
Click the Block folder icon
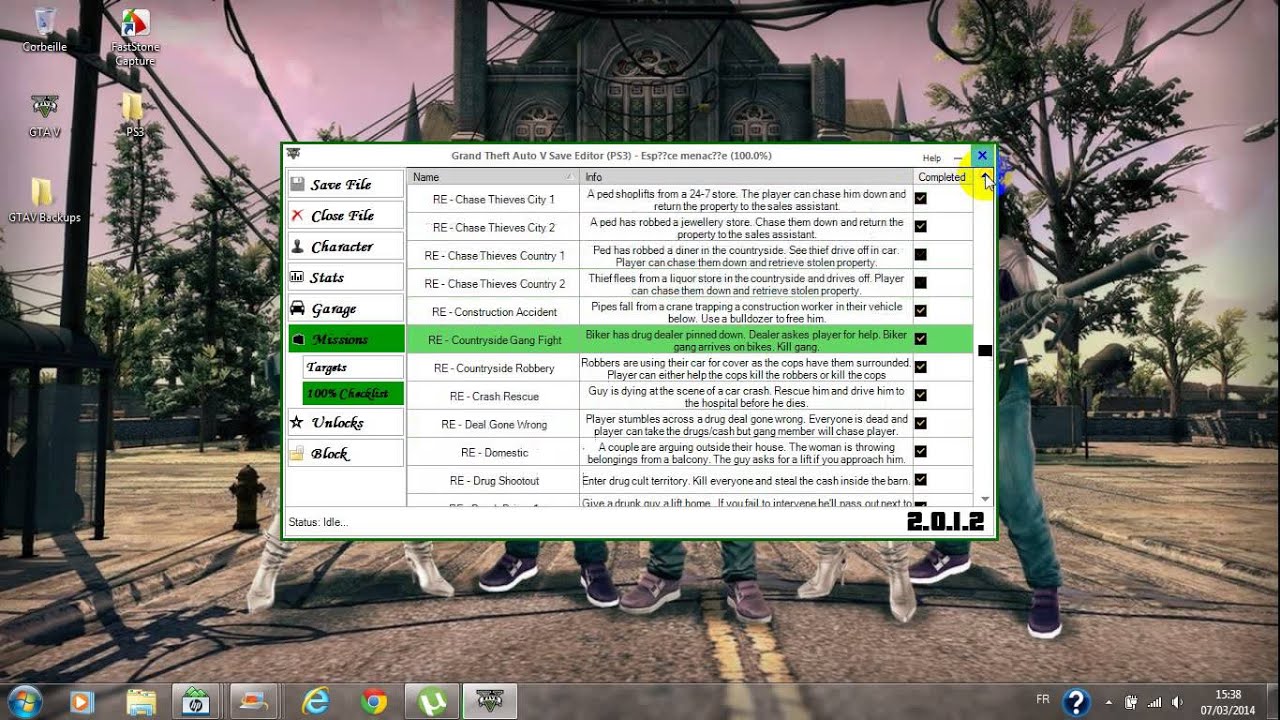[297, 453]
